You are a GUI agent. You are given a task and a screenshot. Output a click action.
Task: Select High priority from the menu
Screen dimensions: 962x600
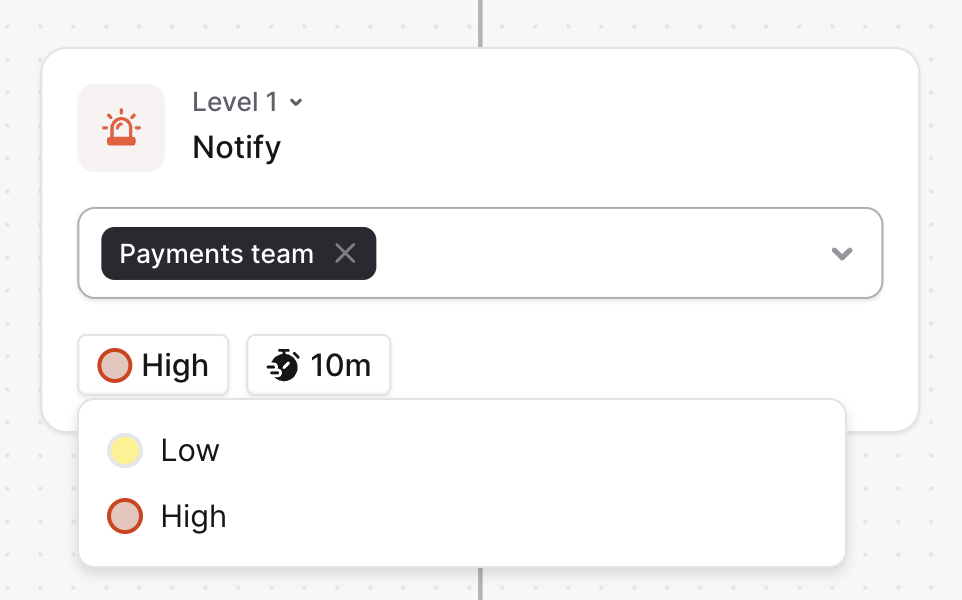click(x=194, y=517)
